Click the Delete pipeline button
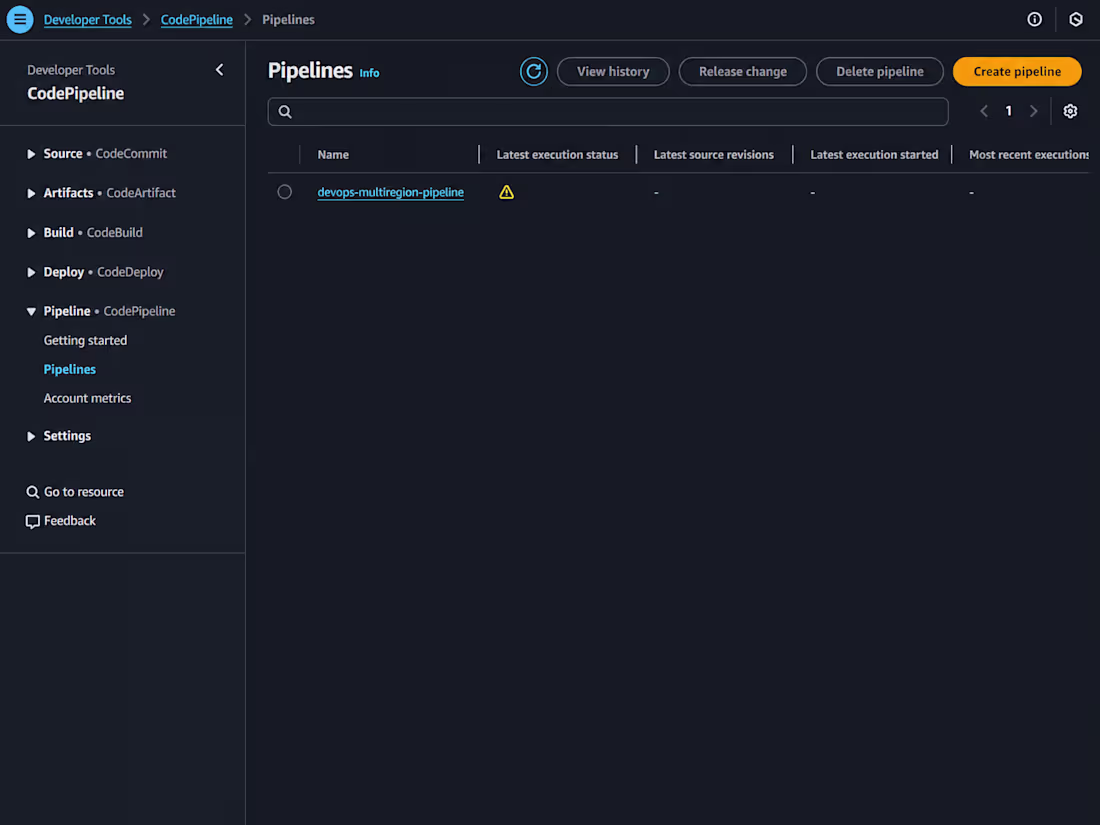 point(879,72)
